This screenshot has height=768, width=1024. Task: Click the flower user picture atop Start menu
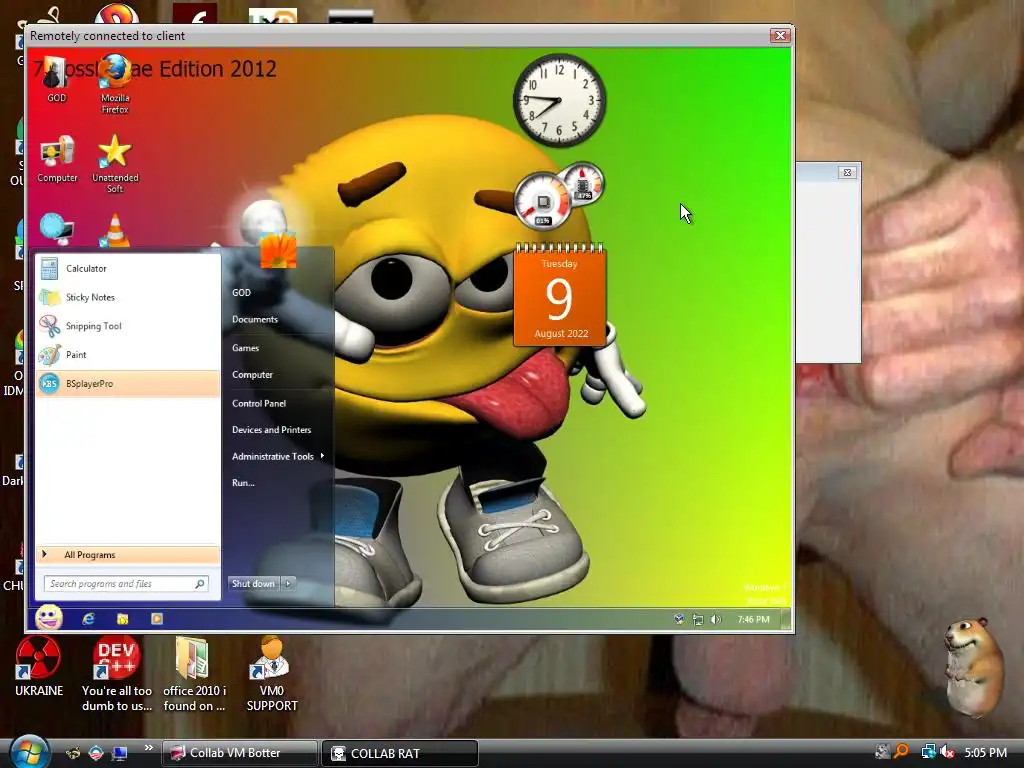[279, 250]
